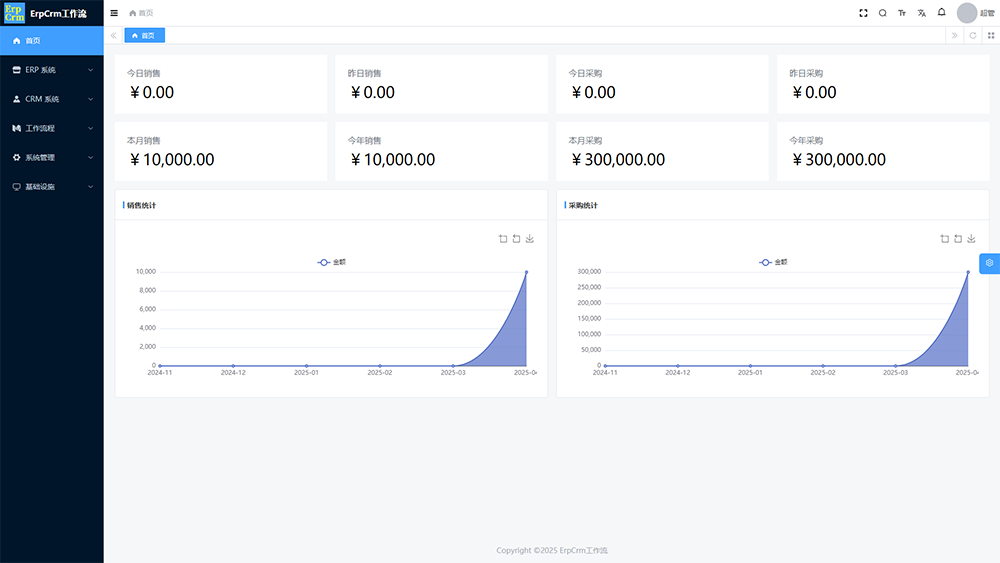Enter fullscreen mode via top bar icon
This screenshot has height=563, width=1000.
tap(864, 13)
